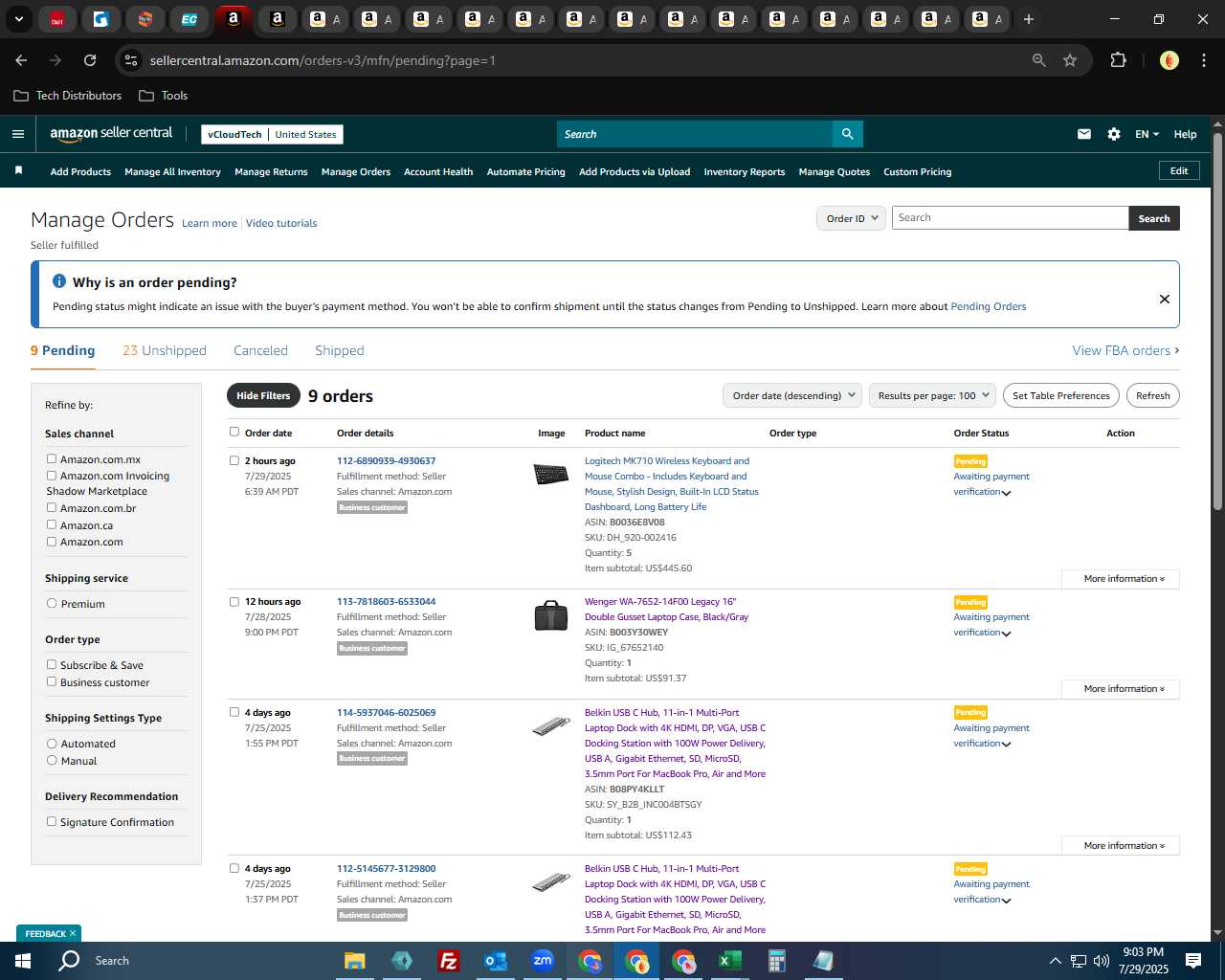Go back with the browser back arrow
This screenshot has height=980, width=1225.
pos(21,60)
